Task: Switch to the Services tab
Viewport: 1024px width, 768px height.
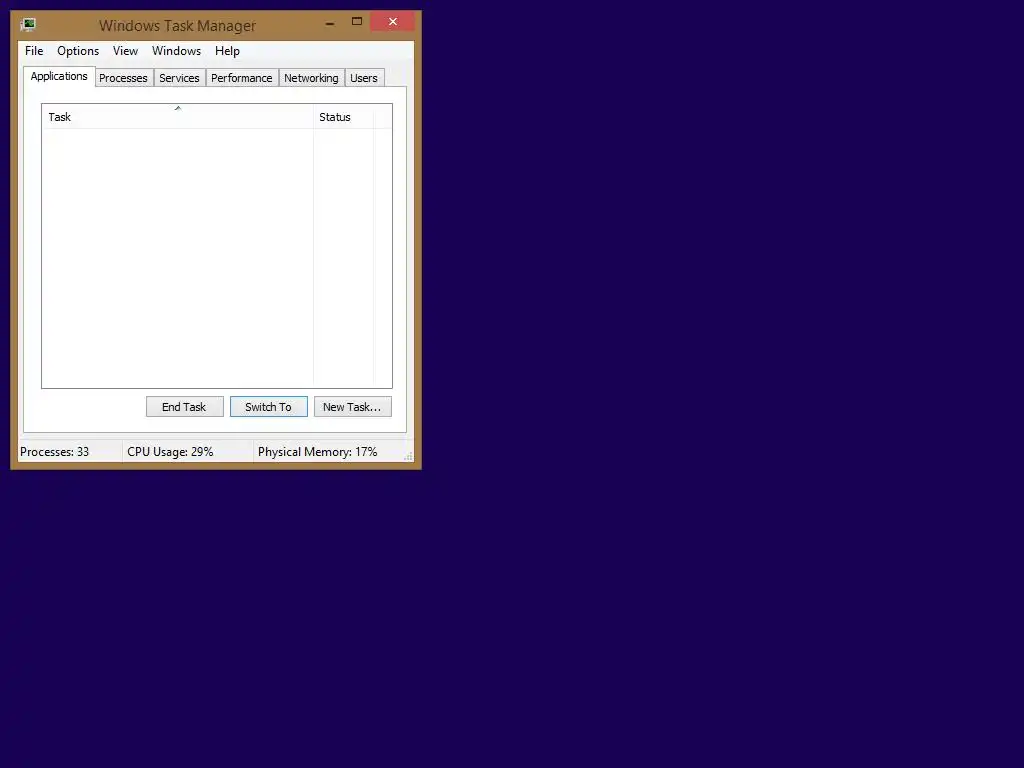Action: pos(179,78)
